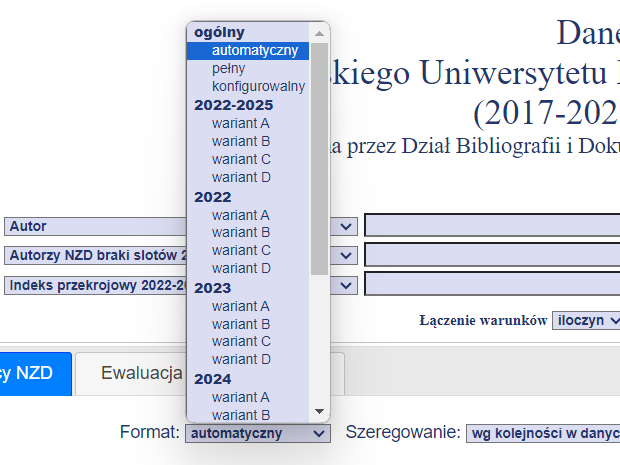
Task: Choose 'konfigurowalny' format option
Action: click(x=258, y=87)
